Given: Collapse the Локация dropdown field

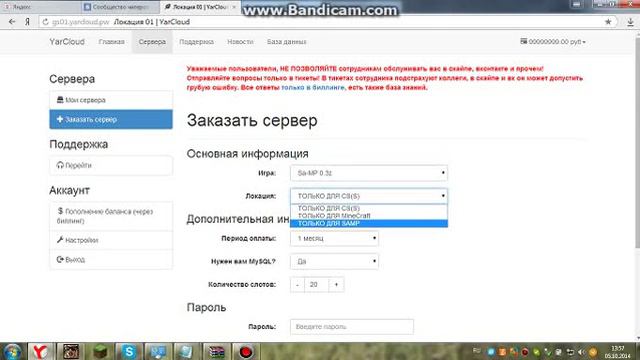Looking at the screenshot, I should tap(369, 196).
